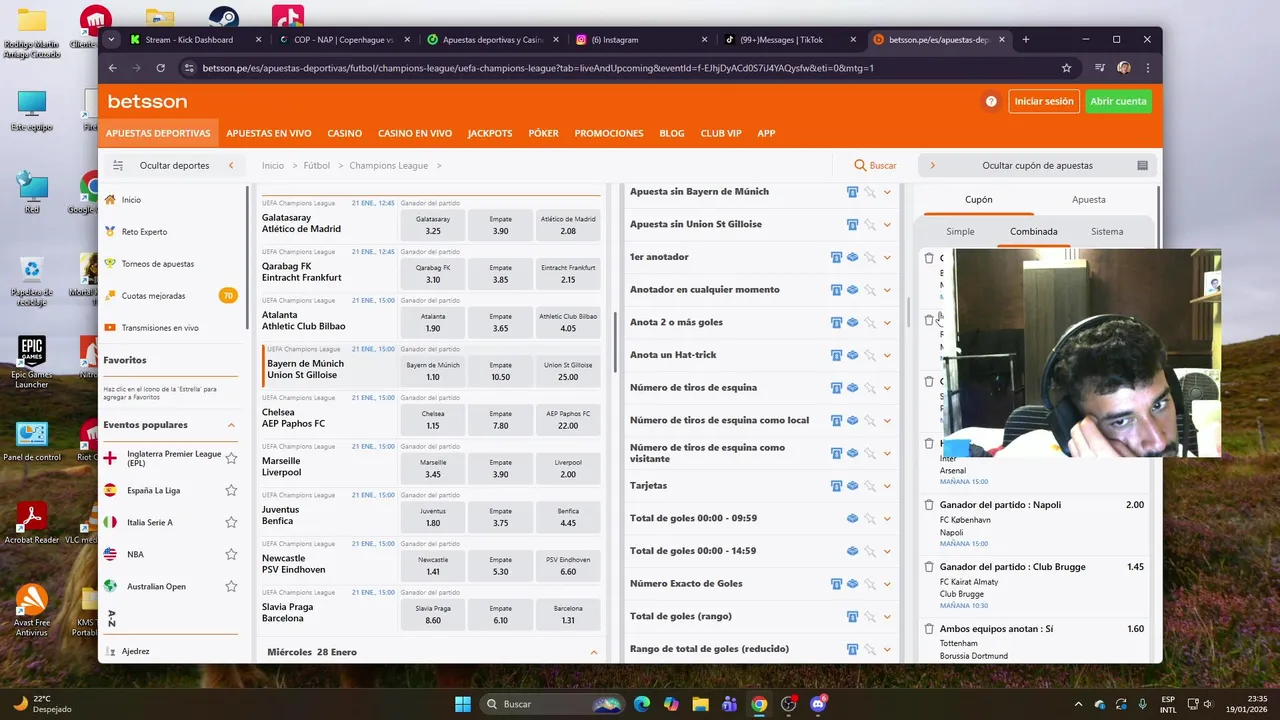Open Acrobat Reader desktop icon

pyautogui.click(x=31, y=525)
